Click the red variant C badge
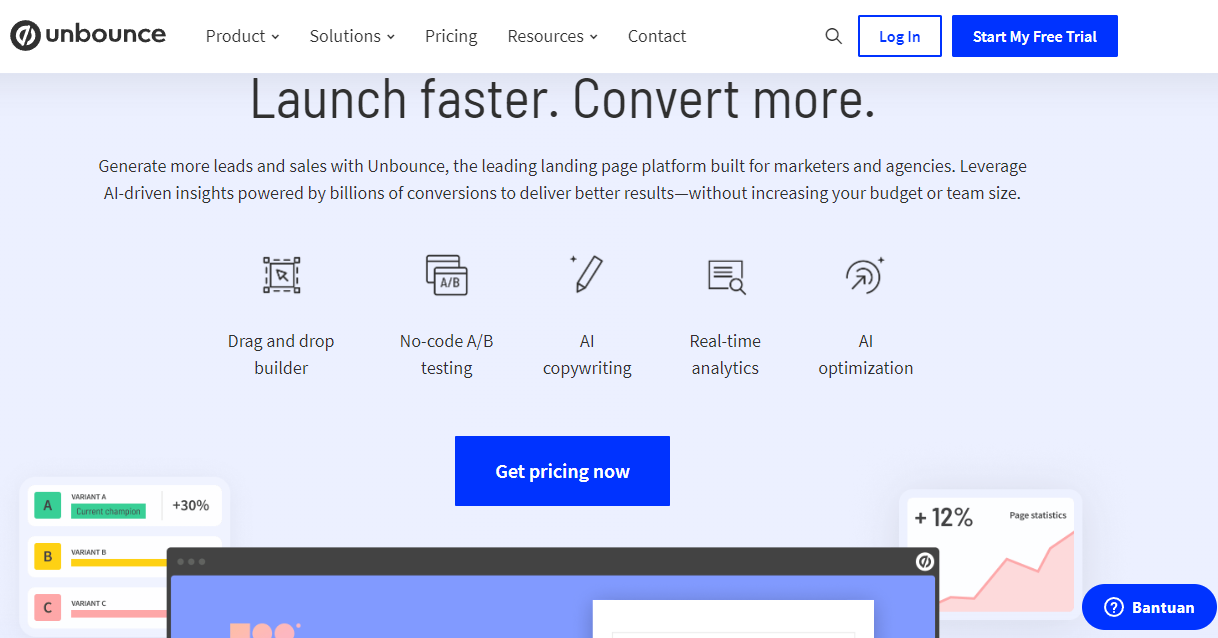The image size is (1218, 638). (47, 606)
